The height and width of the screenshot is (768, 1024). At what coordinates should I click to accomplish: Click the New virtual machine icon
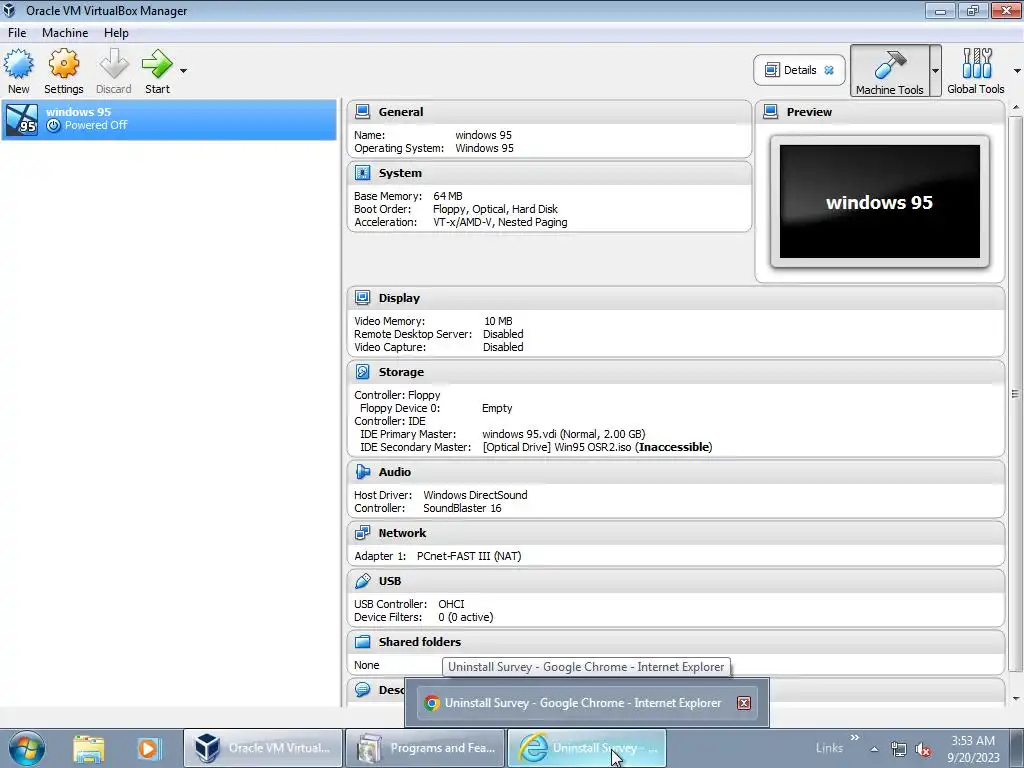tap(18, 65)
